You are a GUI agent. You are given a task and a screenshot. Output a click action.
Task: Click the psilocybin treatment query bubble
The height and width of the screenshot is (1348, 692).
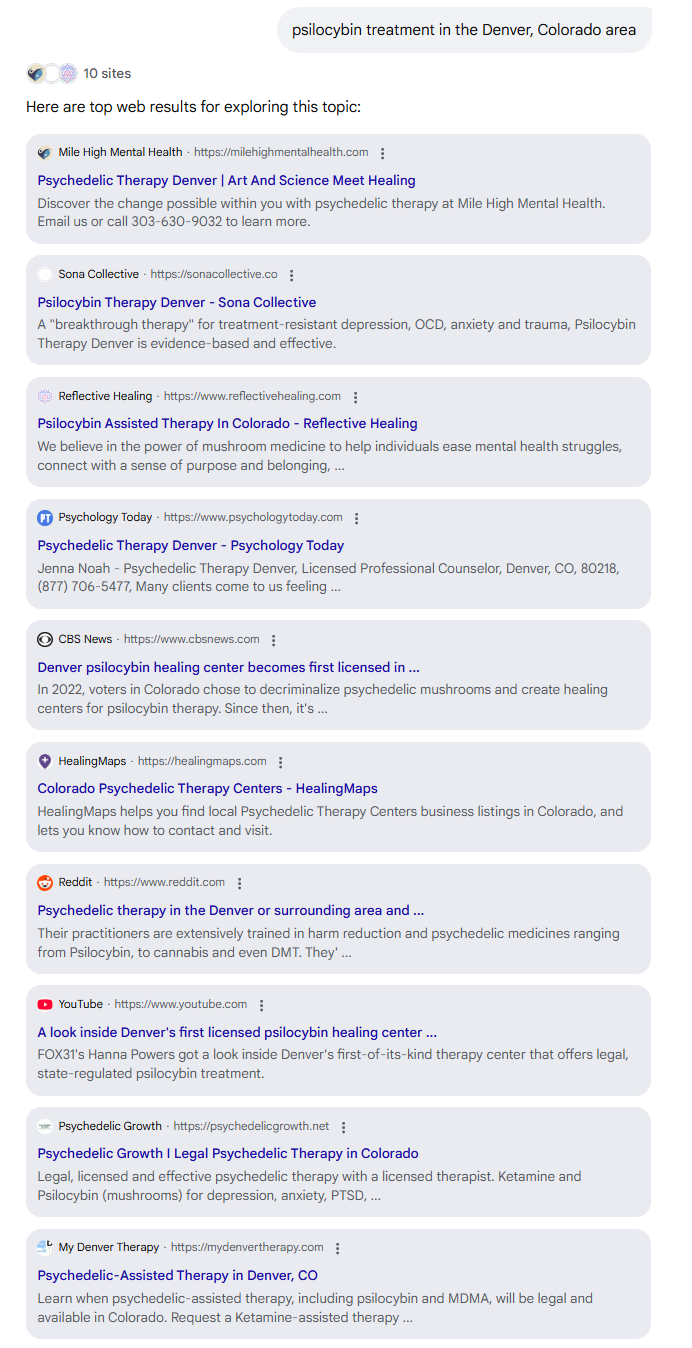[464, 30]
